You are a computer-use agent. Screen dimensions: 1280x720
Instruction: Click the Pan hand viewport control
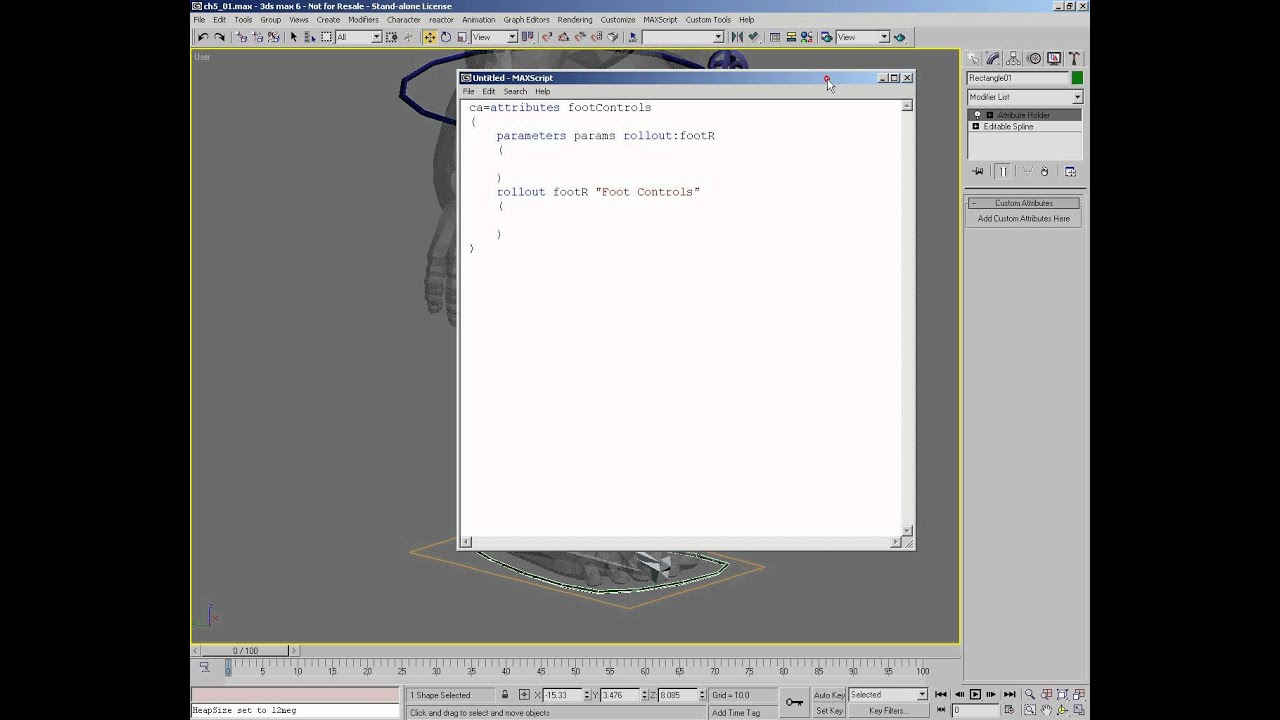pos(1046,709)
